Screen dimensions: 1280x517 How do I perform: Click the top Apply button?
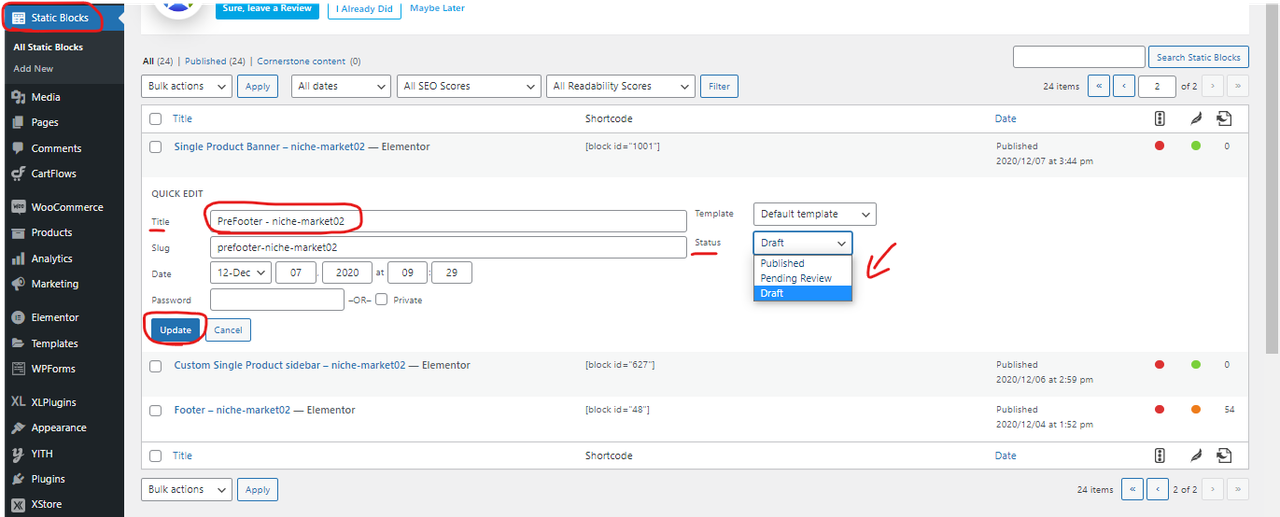pos(258,86)
